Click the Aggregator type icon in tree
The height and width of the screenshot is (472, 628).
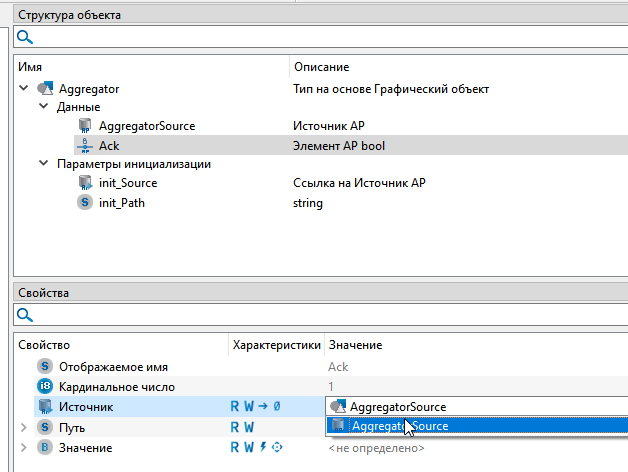coord(45,89)
